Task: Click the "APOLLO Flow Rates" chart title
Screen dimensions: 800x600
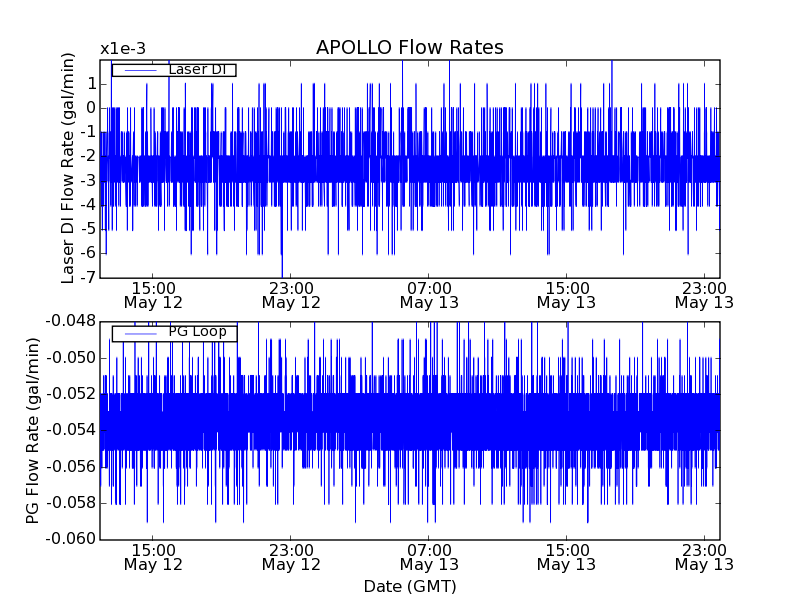Action: 409,48
